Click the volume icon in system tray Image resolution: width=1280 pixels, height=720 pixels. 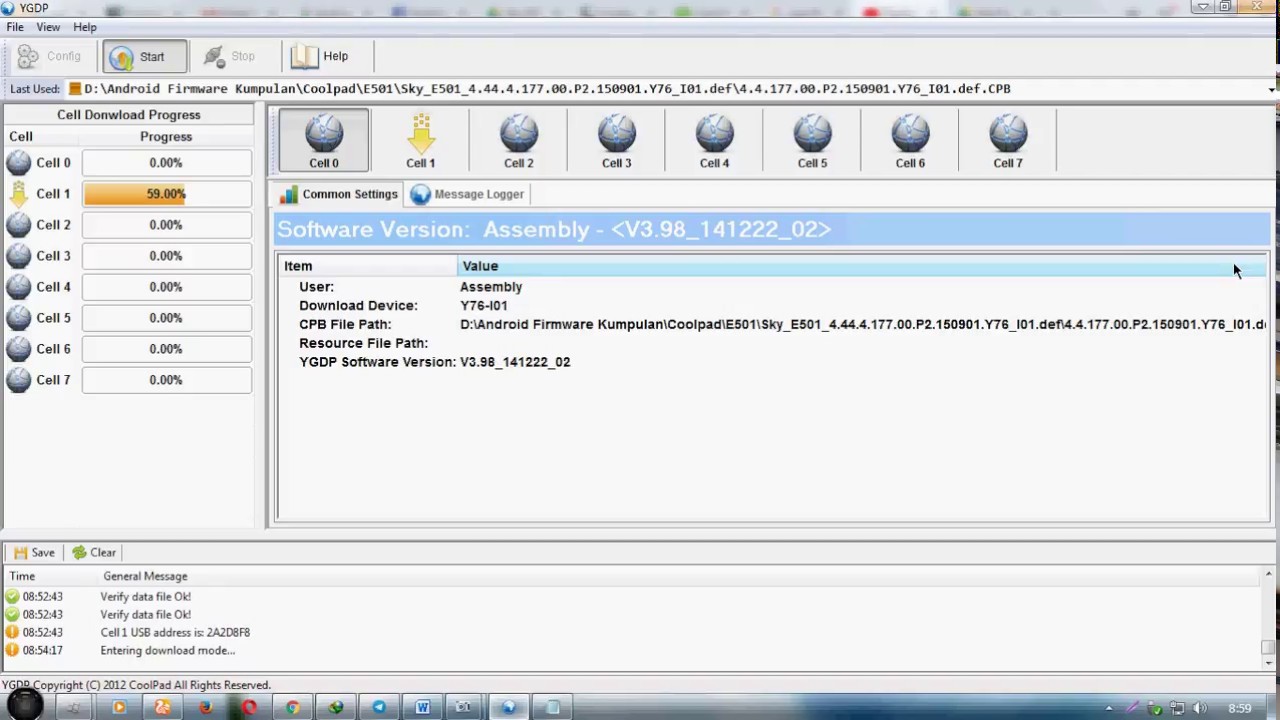click(1200, 708)
